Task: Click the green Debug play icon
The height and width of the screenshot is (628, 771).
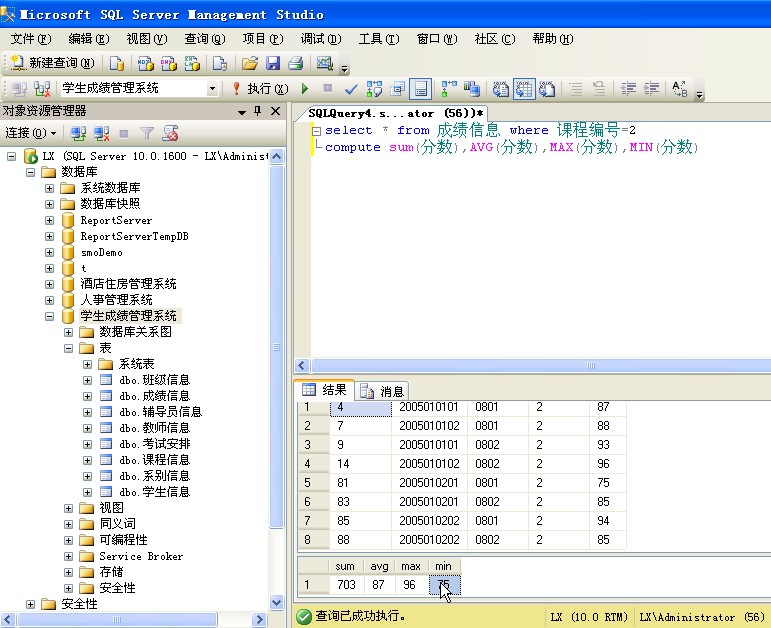Action: (x=305, y=89)
